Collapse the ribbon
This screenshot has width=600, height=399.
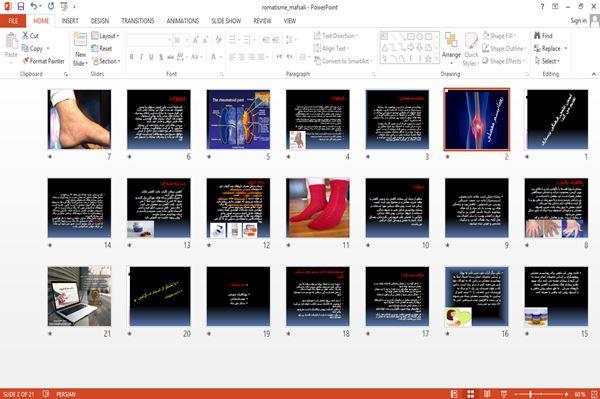coord(594,74)
